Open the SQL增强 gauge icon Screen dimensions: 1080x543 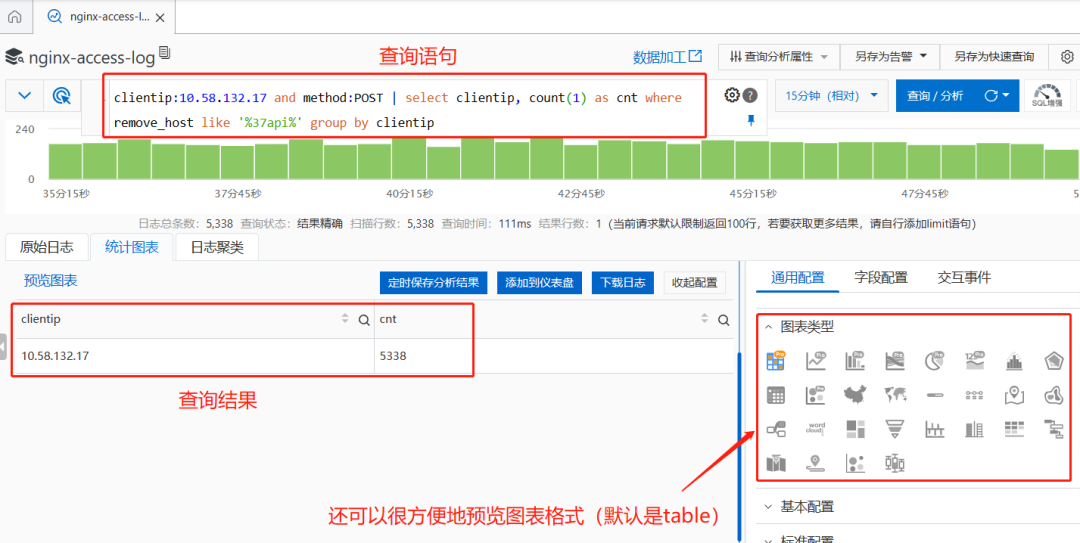coord(1047,96)
